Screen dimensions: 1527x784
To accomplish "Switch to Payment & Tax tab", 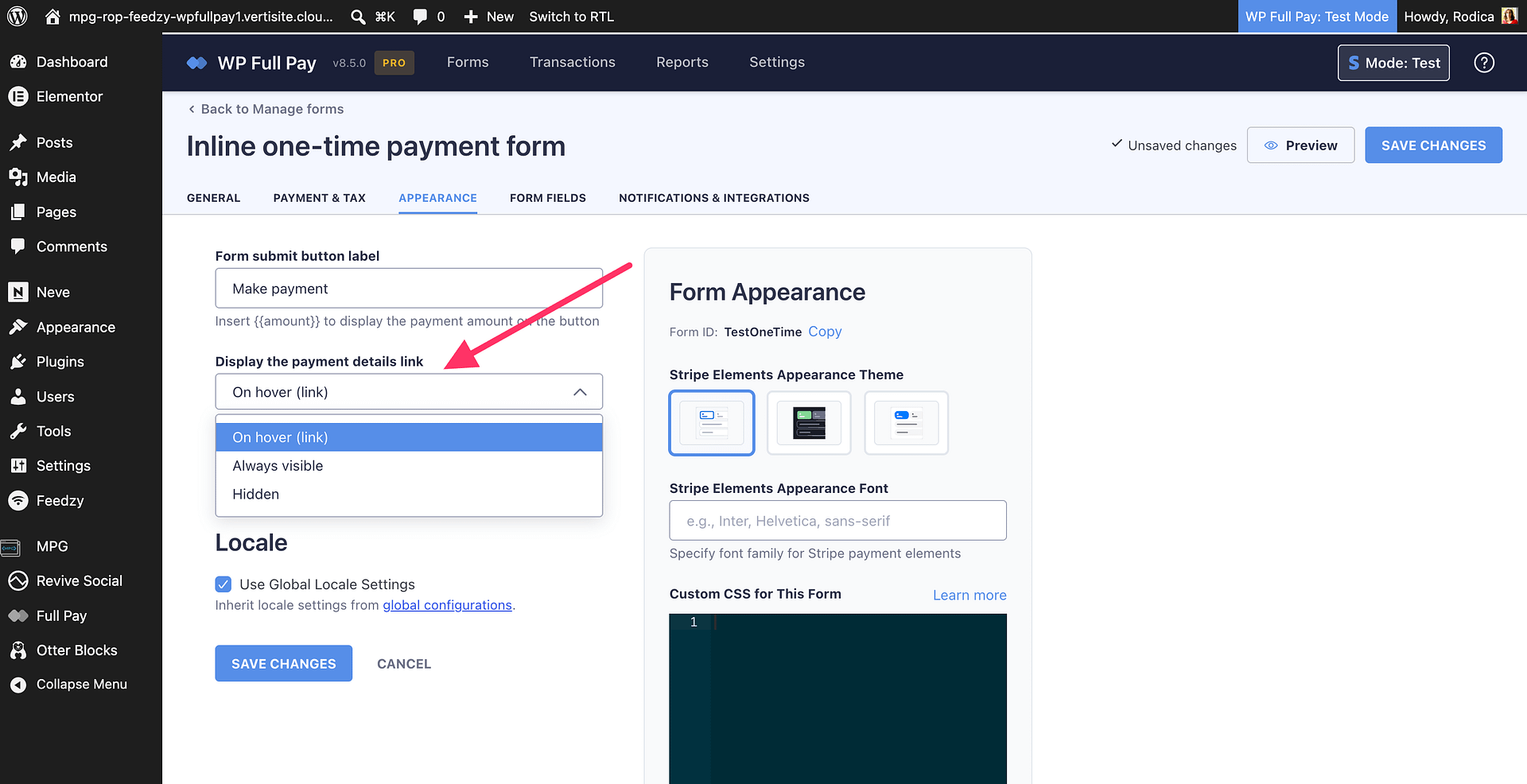I will coord(320,198).
